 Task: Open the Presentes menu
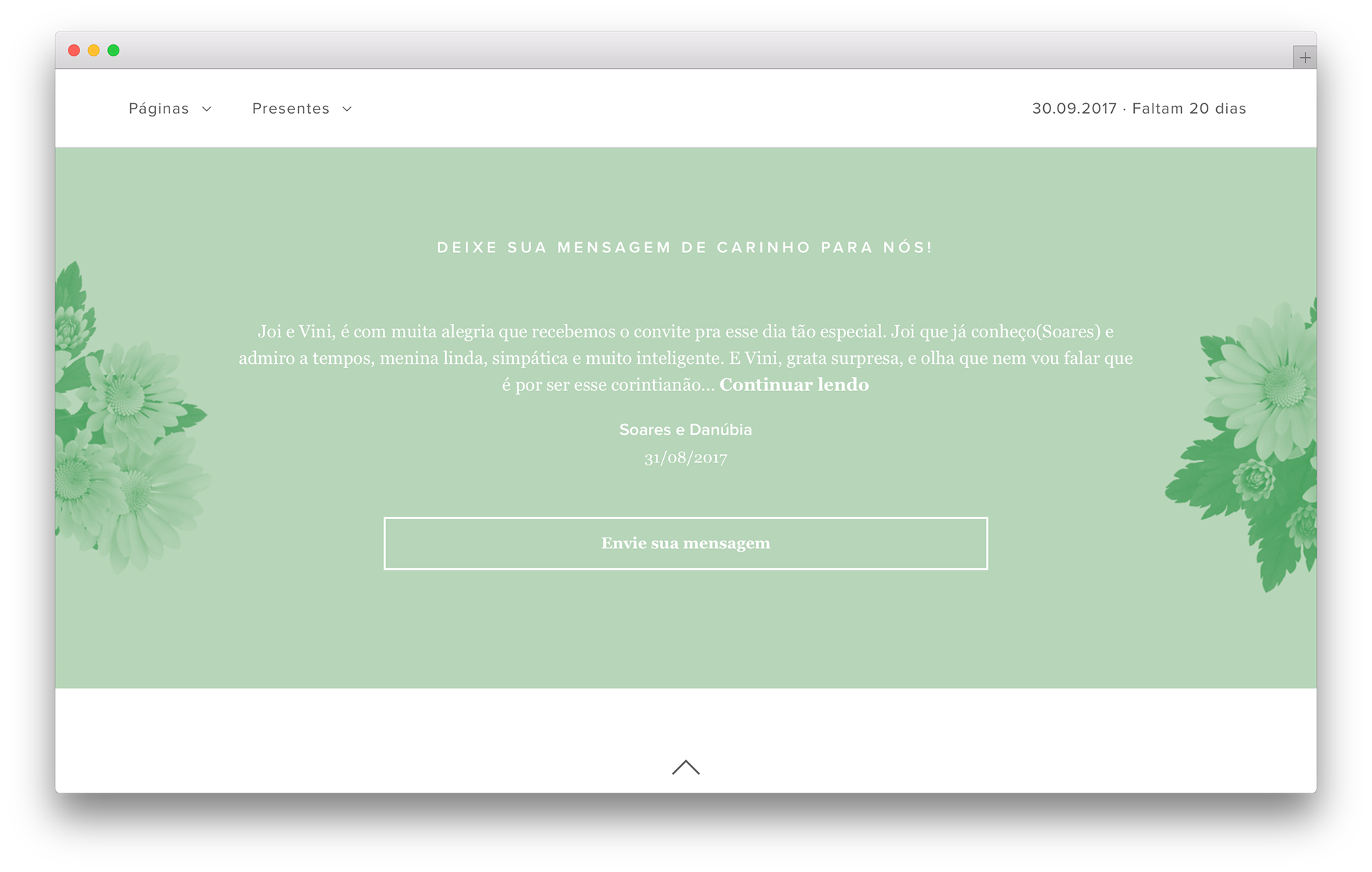click(x=302, y=109)
